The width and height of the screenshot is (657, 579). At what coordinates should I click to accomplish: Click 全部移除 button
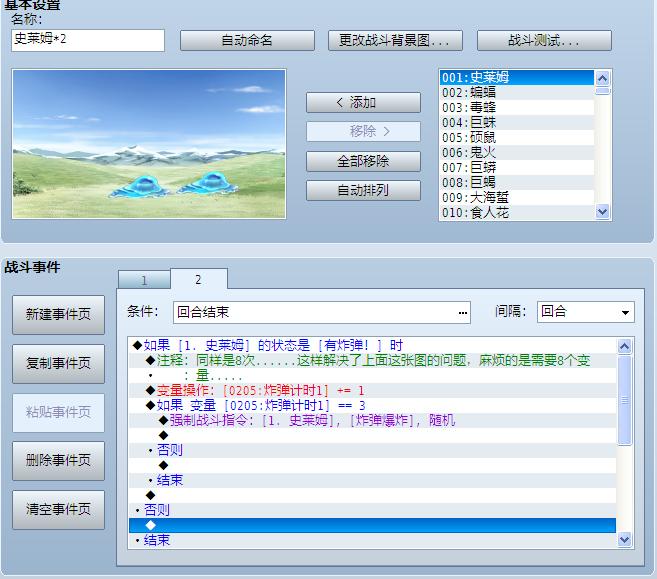[x=363, y=161]
